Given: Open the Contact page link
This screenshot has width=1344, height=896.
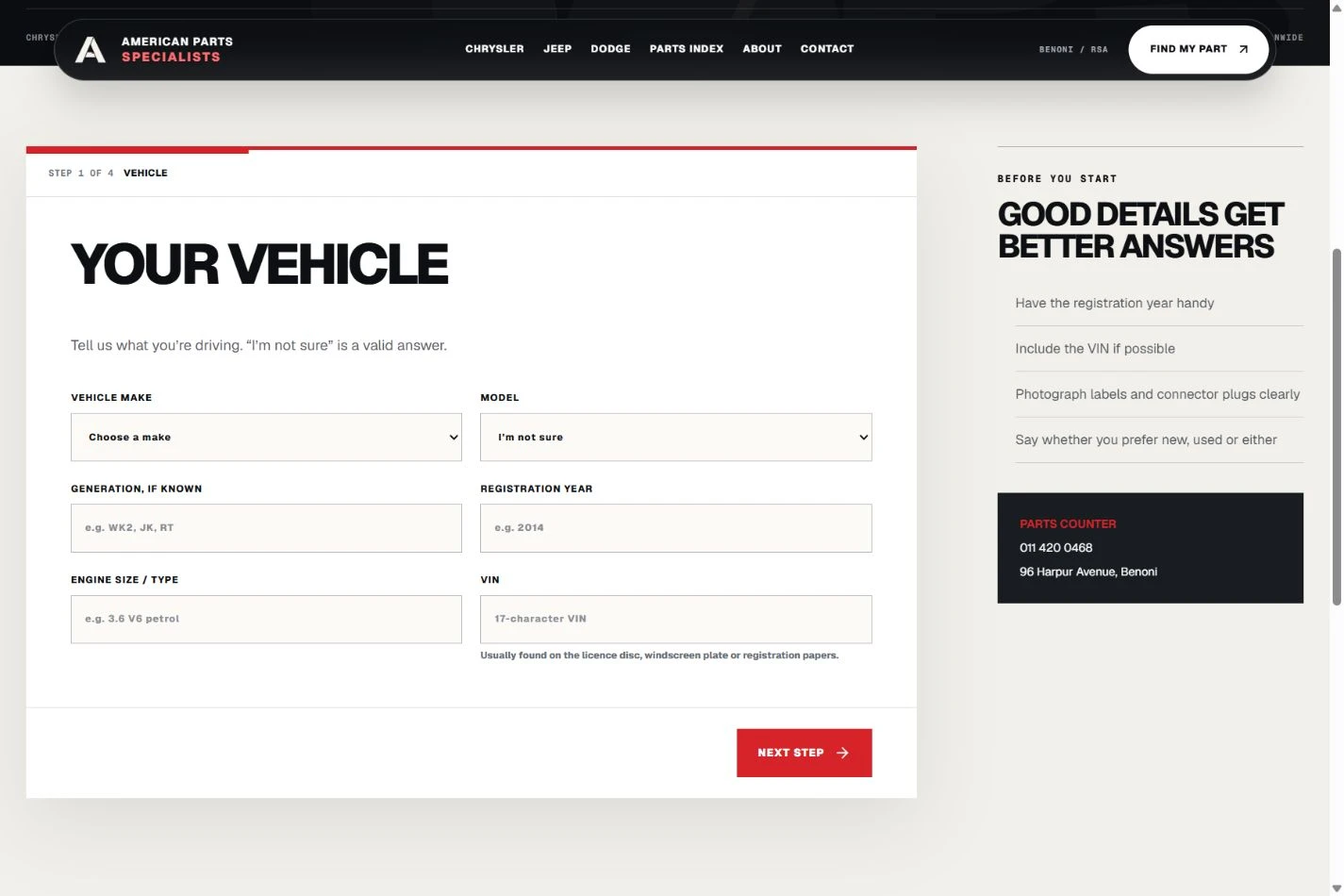Looking at the screenshot, I should (x=827, y=49).
